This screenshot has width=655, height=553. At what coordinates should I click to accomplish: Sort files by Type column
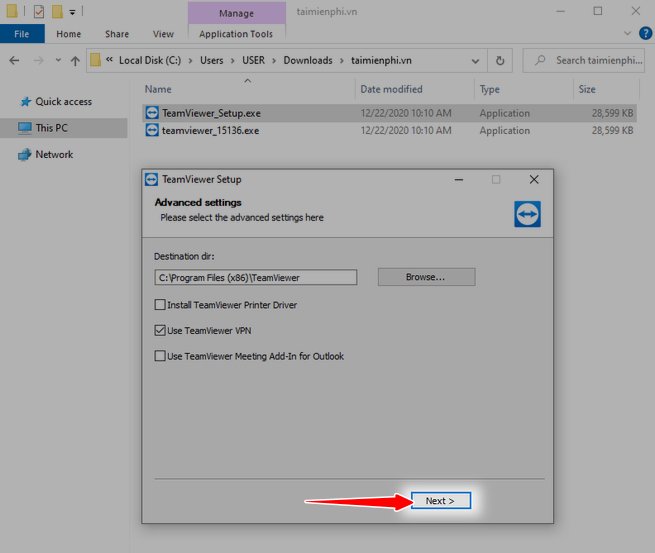tap(490, 89)
